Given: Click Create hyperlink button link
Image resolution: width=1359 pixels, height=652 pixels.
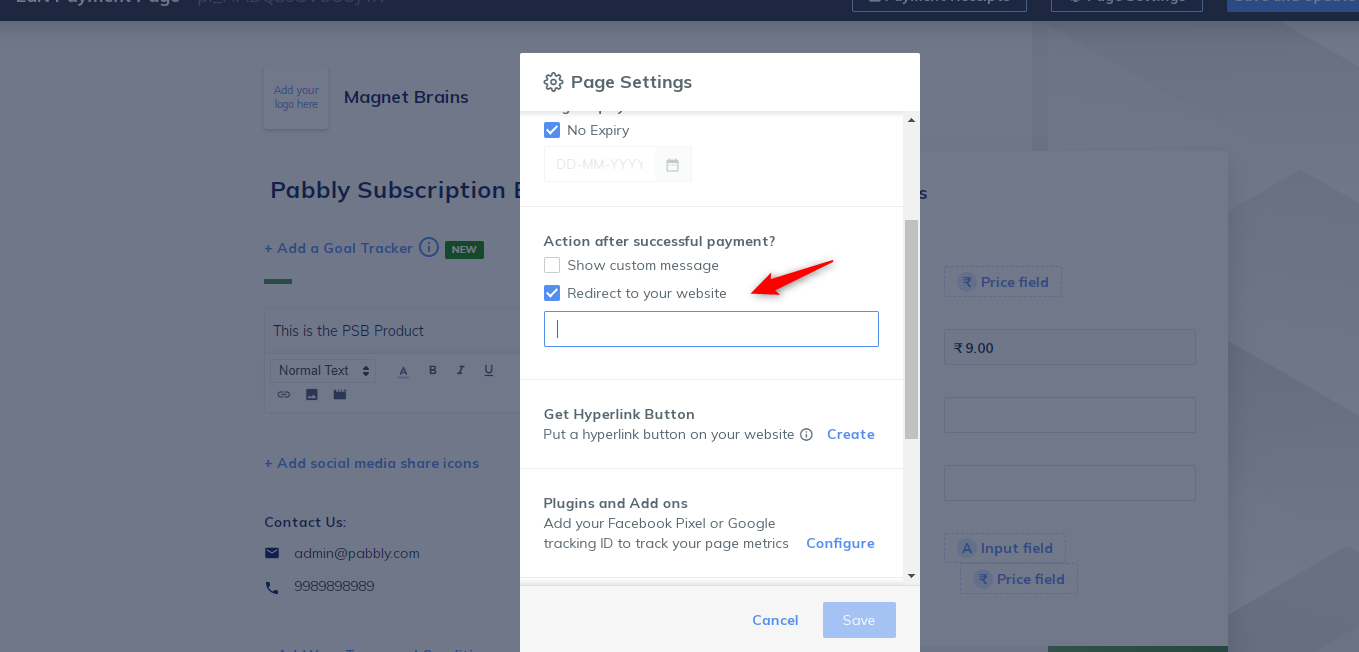Looking at the screenshot, I should (851, 434).
